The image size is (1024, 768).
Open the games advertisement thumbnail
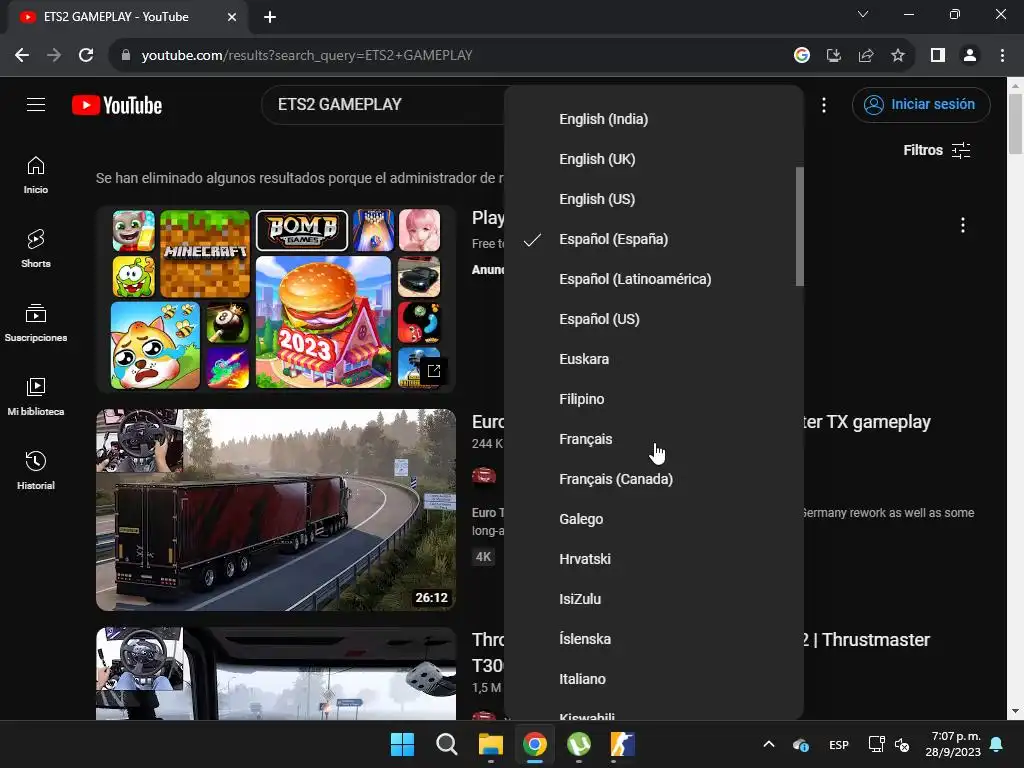pyautogui.click(x=276, y=299)
